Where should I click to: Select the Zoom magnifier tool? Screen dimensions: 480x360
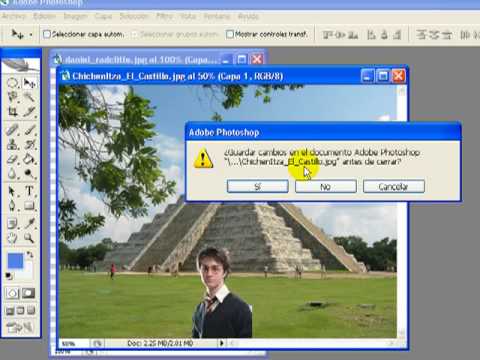(x=29, y=238)
